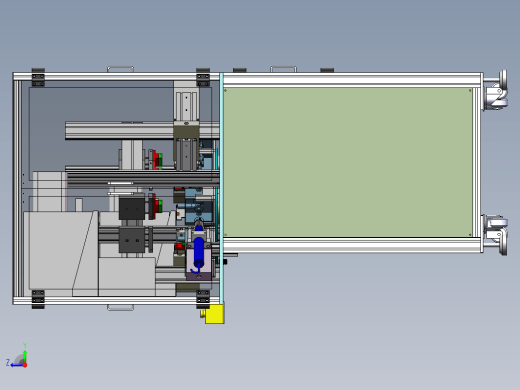Select the lower dark motor block
Image resolution: width=520 pixels, height=390 pixels.
[132, 240]
